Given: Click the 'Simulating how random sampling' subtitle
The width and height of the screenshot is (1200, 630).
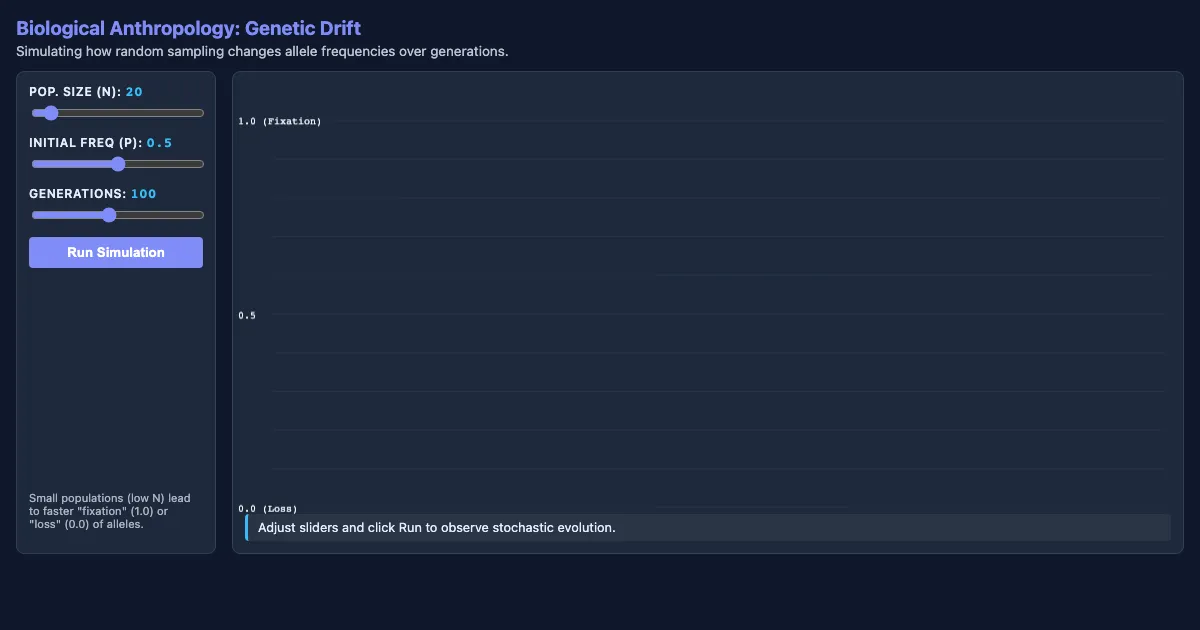Looking at the screenshot, I should click(262, 51).
